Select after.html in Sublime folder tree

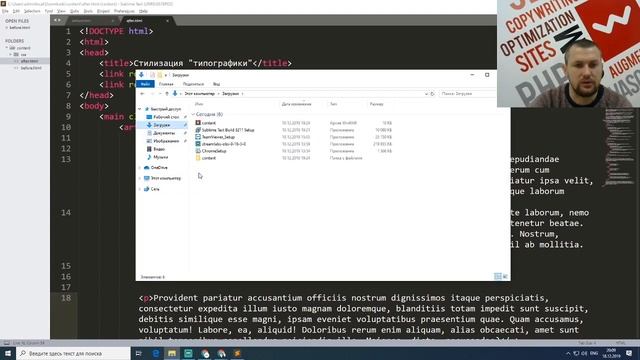pyautogui.click(x=29, y=61)
